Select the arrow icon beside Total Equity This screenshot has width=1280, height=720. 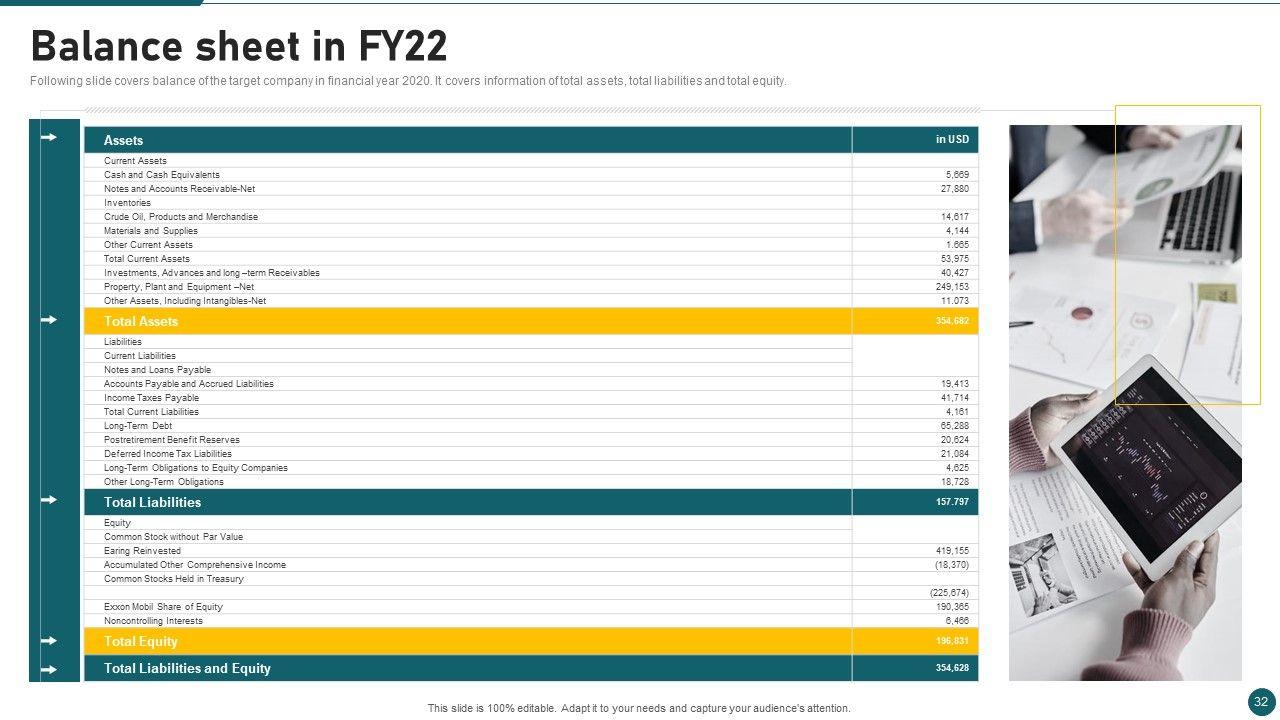(48, 641)
